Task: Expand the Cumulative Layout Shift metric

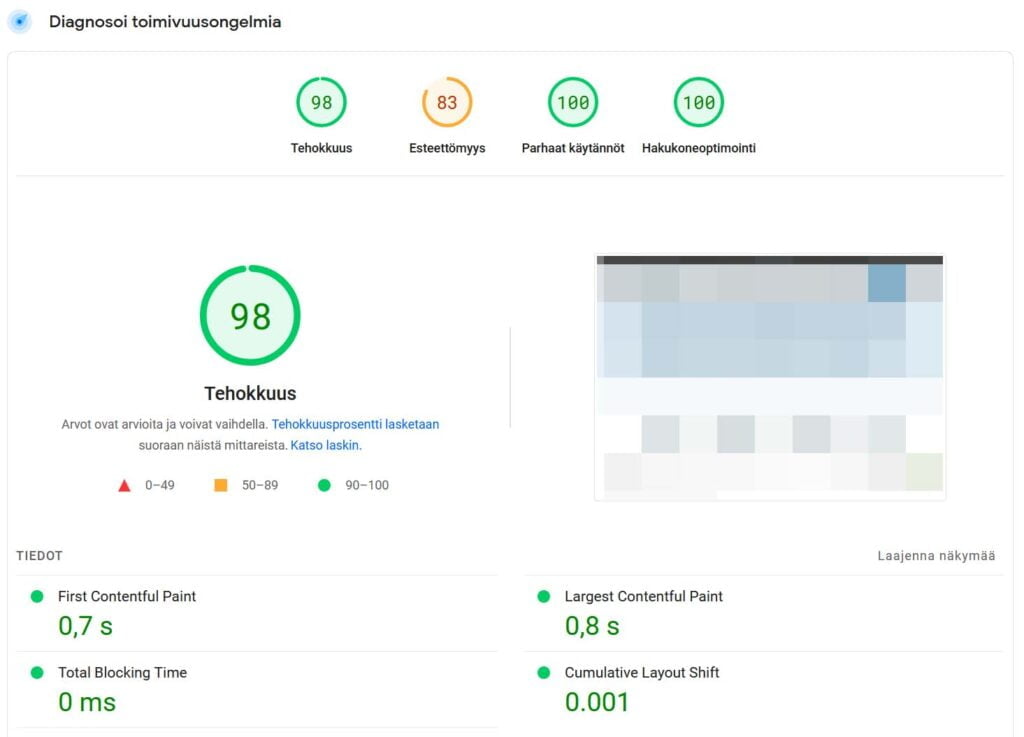Action: [642, 673]
